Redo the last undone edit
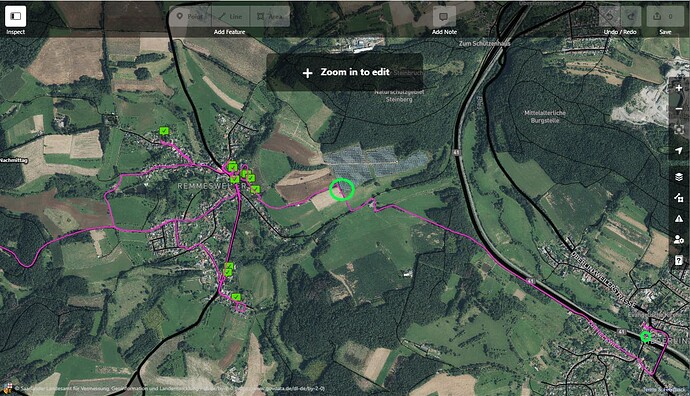Viewport: 690px width, 396px height. point(631,16)
